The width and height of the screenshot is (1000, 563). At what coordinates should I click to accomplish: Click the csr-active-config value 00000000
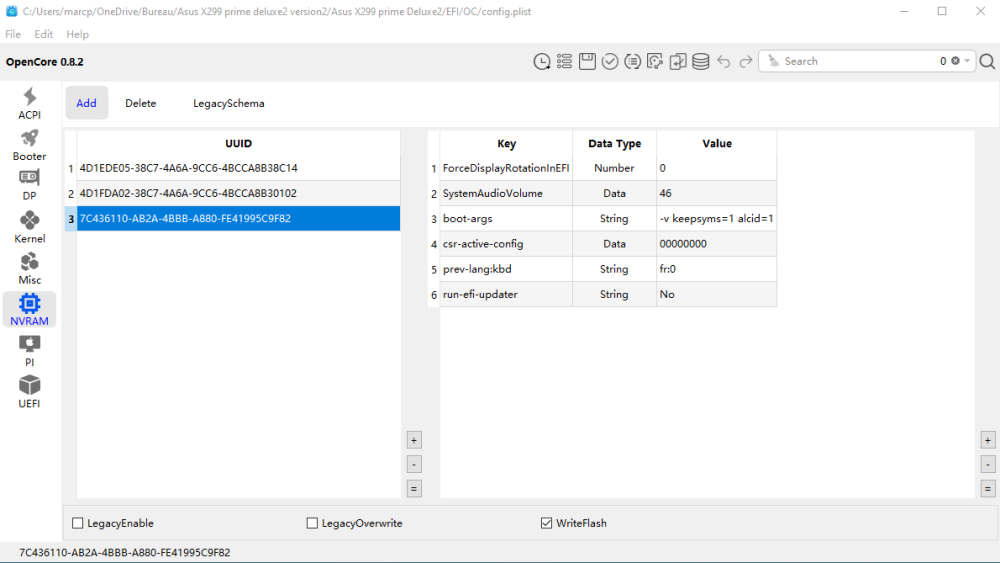pos(716,244)
